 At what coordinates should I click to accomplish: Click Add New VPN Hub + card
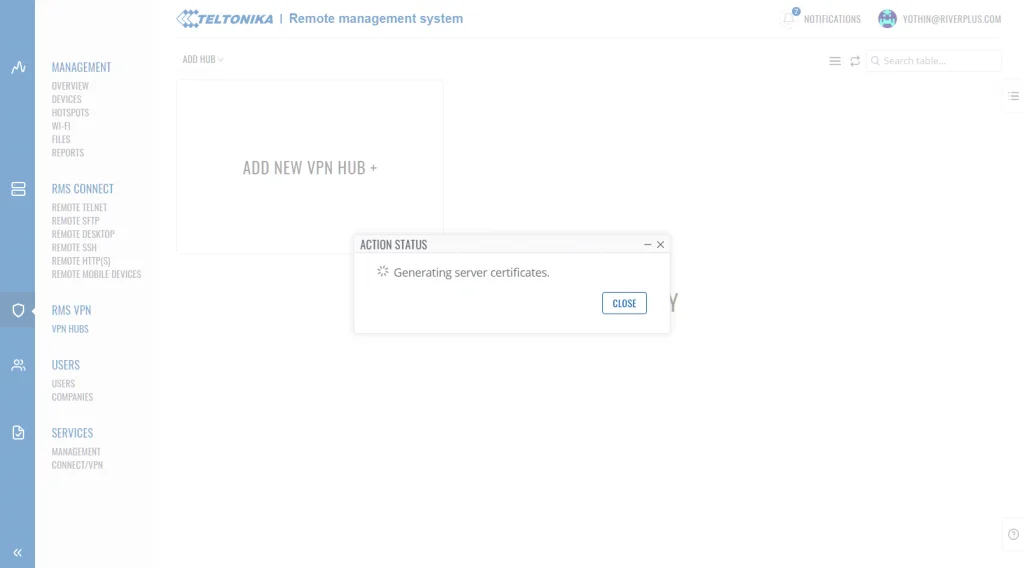point(310,168)
